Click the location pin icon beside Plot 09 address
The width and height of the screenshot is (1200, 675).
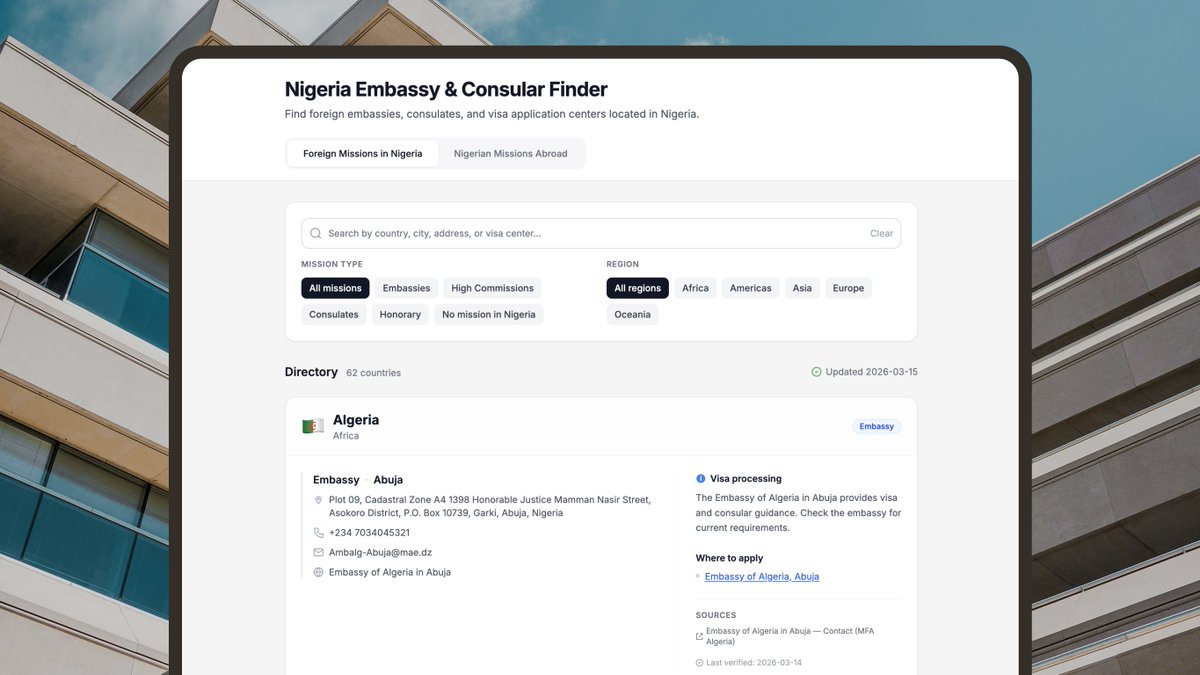[x=318, y=500]
